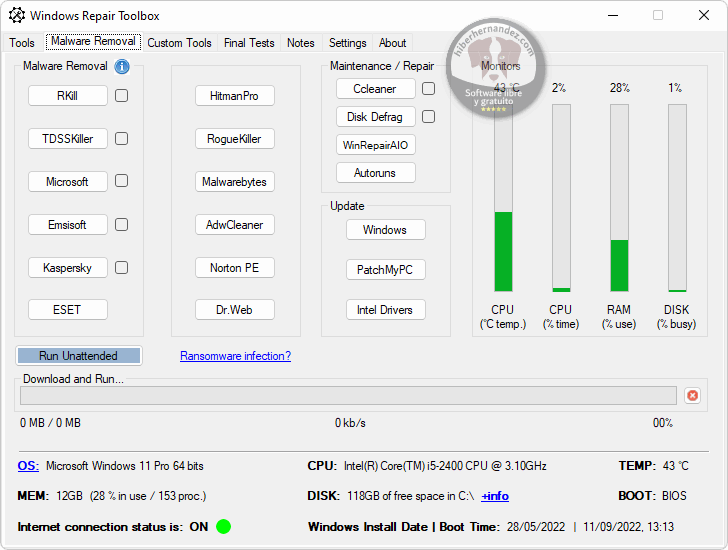Run HitmanPro
Image resolution: width=728 pixels, height=550 pixels.
click(234, 96)
